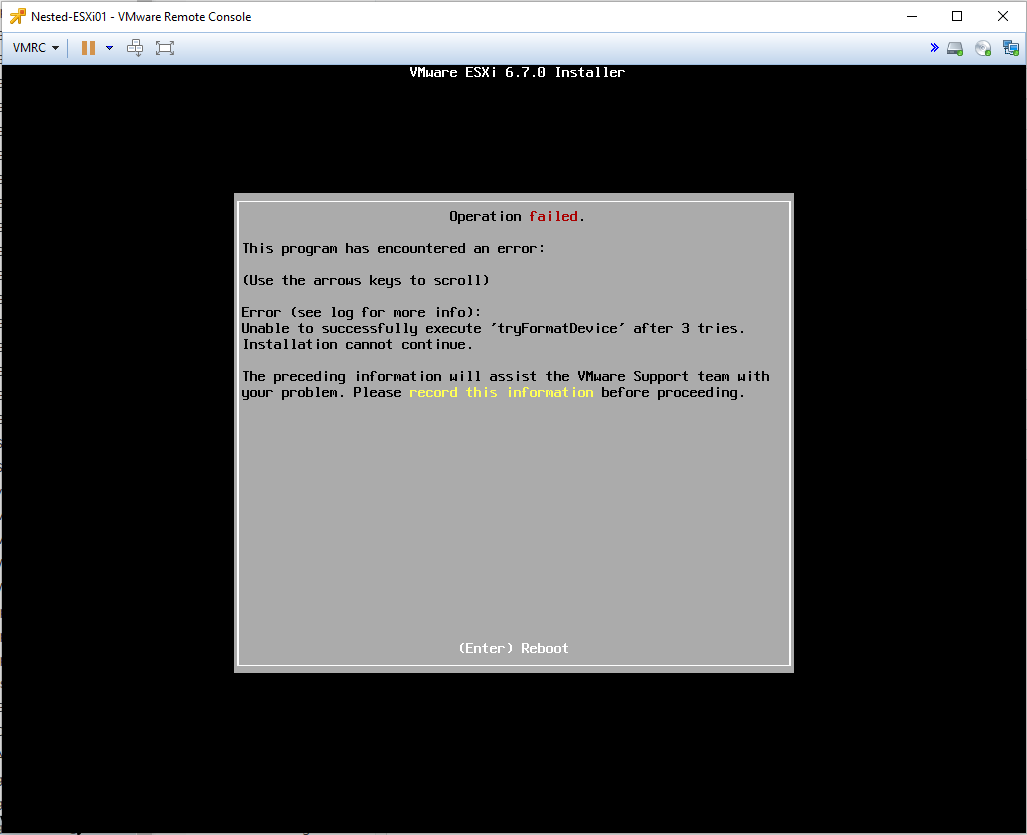The image size is (1027, 835).
Task: Open the VMRC menu
Action: pos(36,48)
